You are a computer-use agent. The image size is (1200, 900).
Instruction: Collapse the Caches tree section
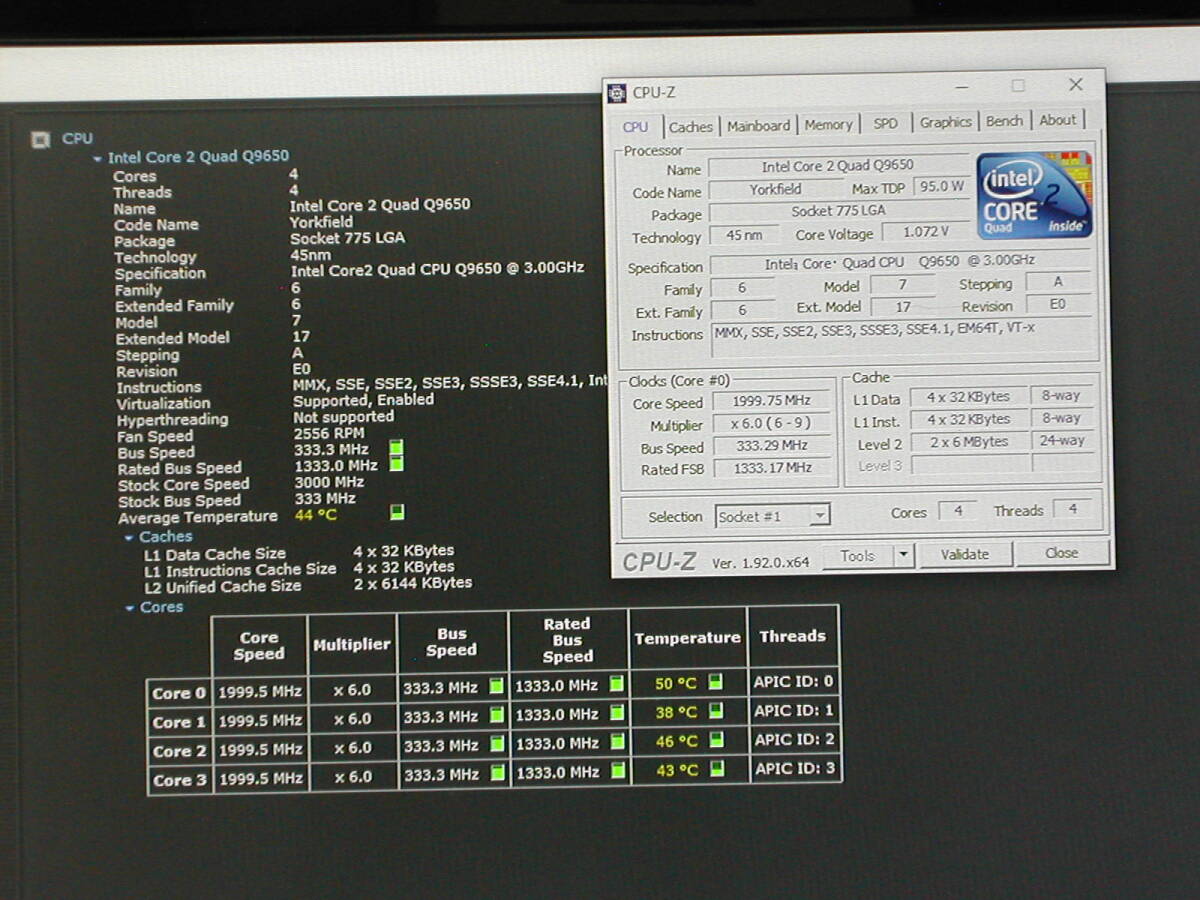(x=128, y=538)
